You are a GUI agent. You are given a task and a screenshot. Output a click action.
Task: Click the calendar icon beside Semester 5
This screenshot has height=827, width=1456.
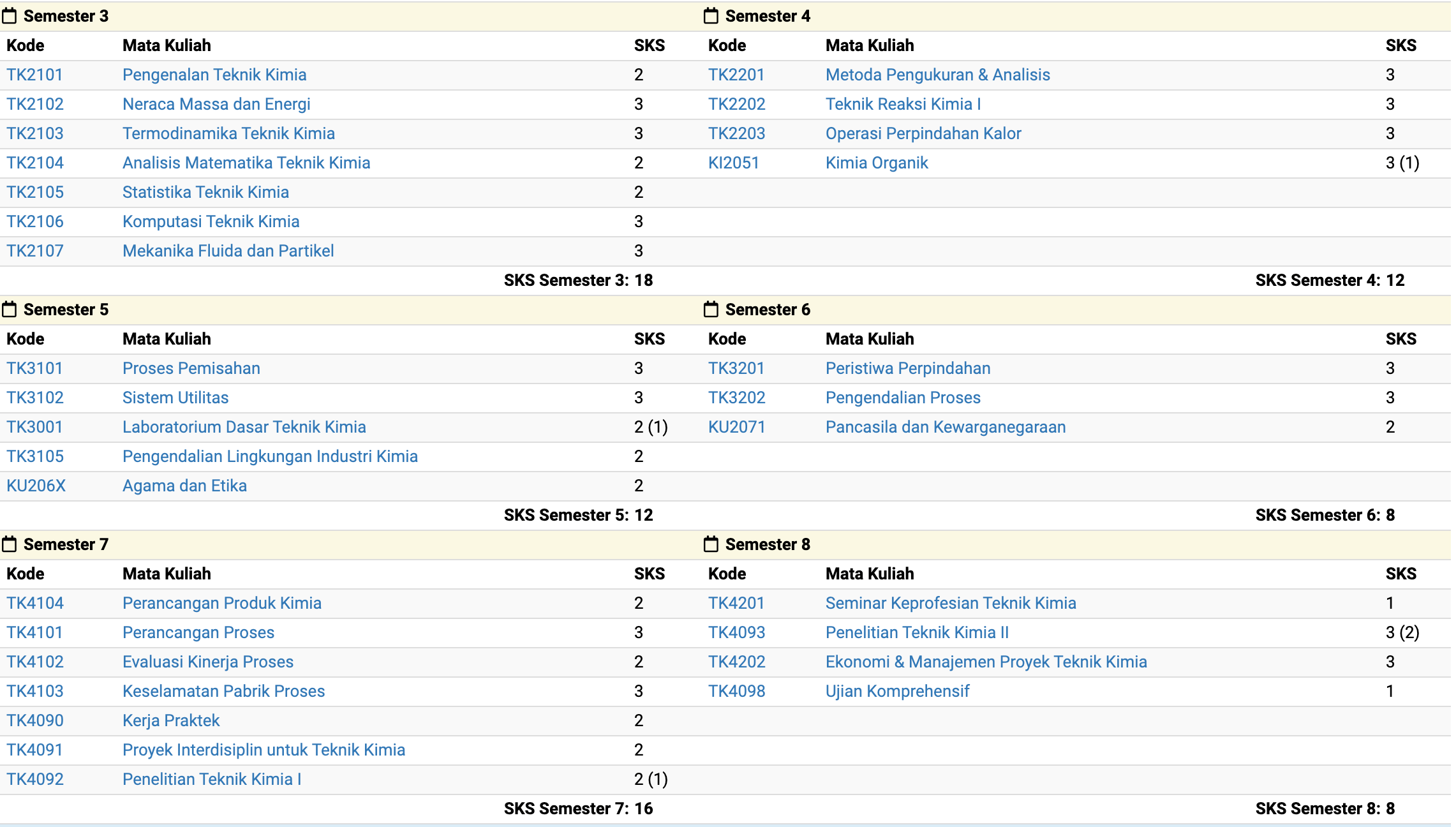click(x=10, y=309)
